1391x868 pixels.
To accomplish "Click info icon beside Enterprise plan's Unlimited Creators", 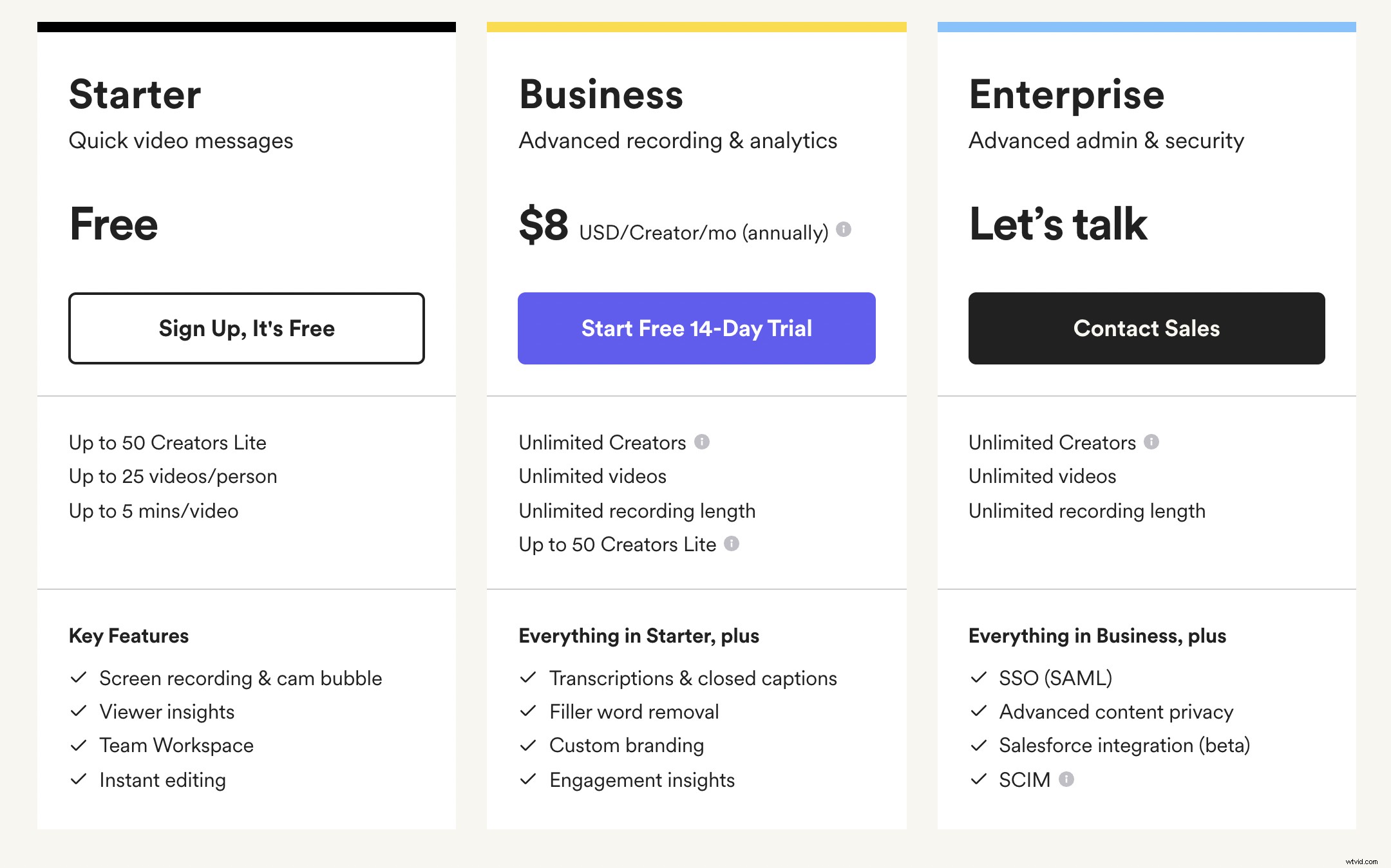I will coord(1151,442).
